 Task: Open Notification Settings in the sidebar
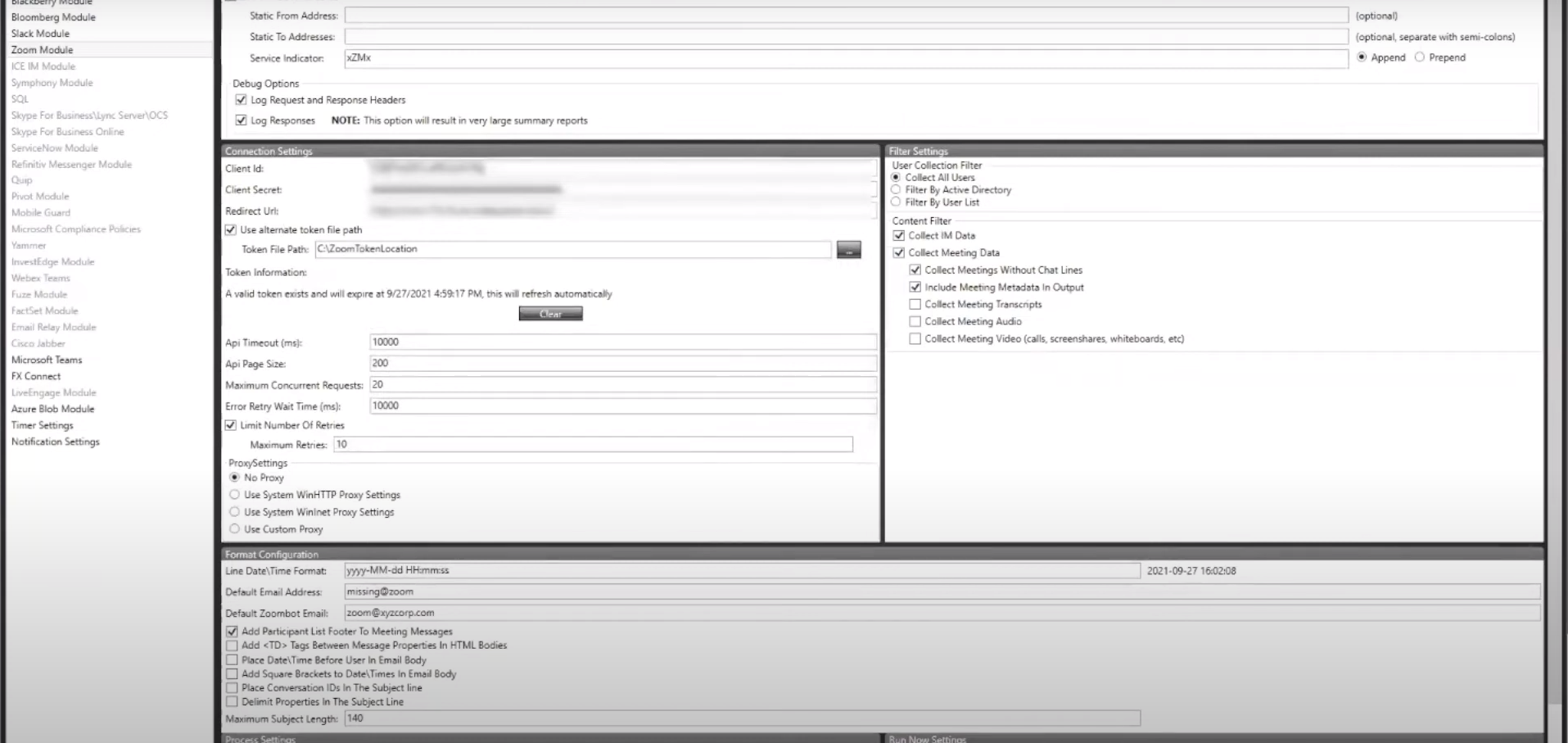pos(55,442)
